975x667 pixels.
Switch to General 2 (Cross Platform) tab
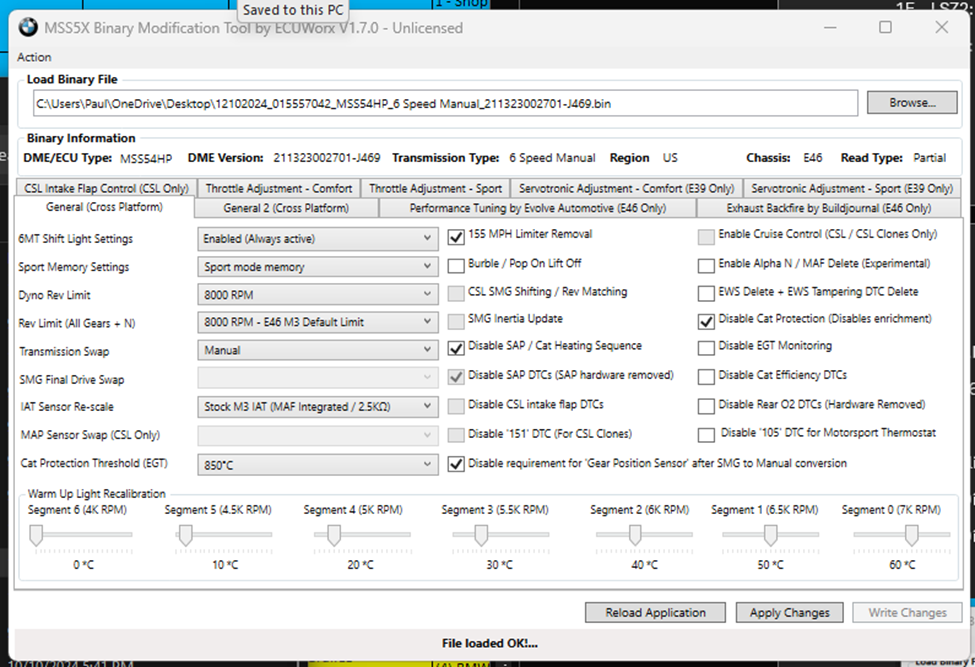(286, 208)
